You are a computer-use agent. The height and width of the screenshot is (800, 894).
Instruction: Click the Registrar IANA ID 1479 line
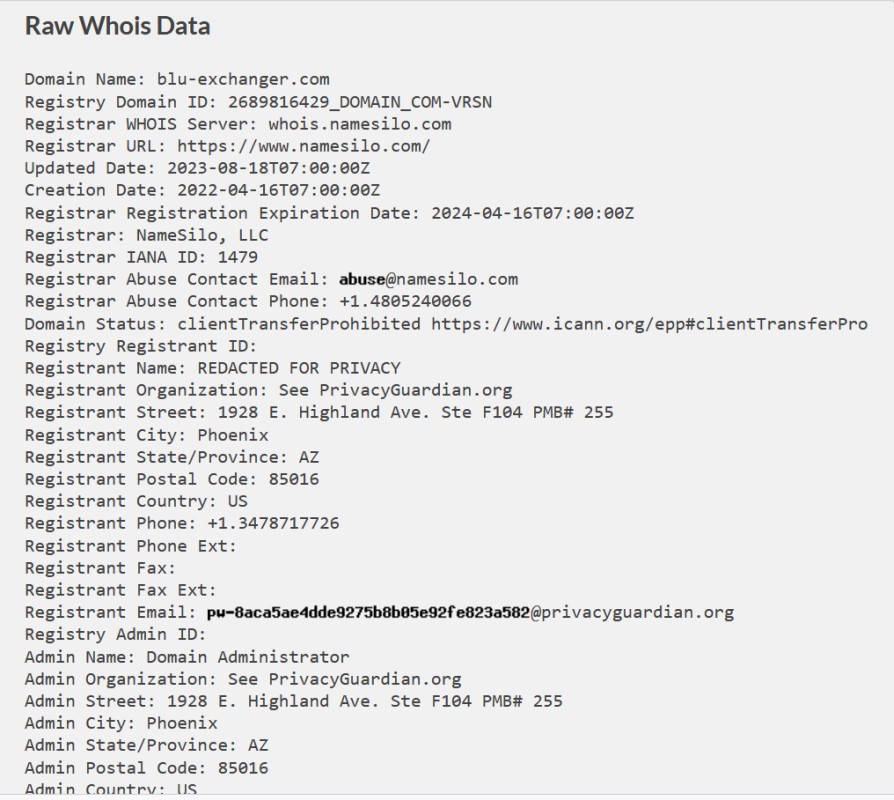[x=141, y=257]
